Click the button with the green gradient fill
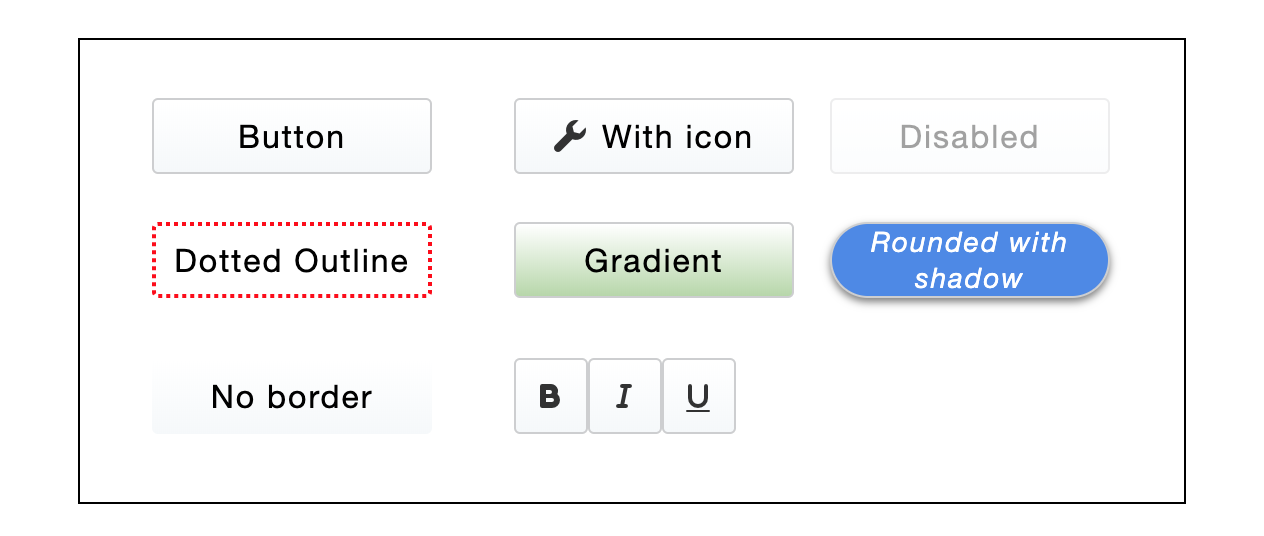Screen dimensions: 1264x536 [x=654, y=260]
